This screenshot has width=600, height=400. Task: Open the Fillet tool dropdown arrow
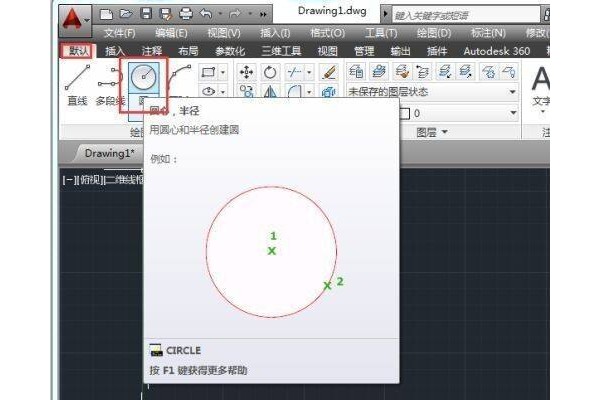(x=309, y=91)
